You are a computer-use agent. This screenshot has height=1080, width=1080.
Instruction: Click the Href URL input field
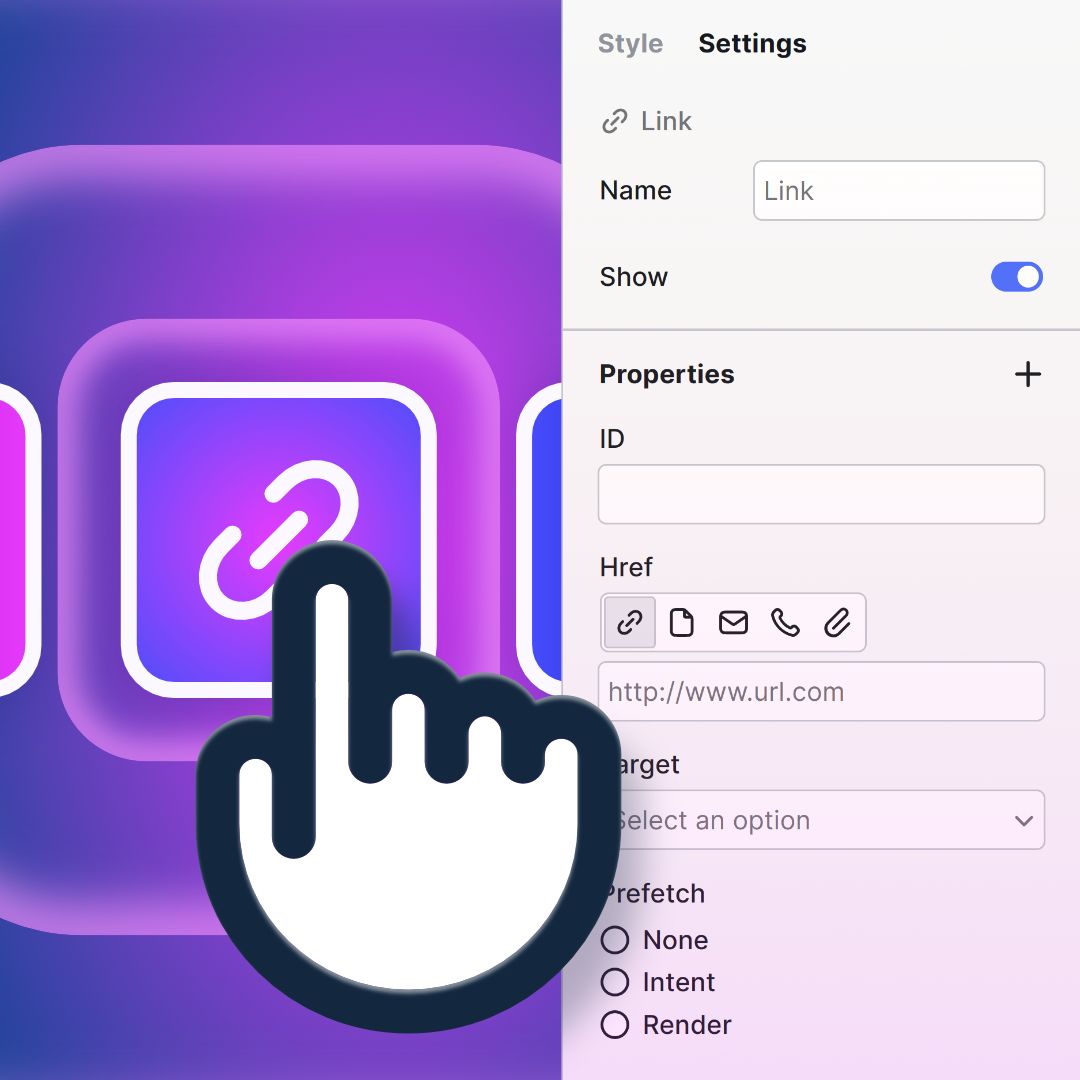[x=820, y=692]
